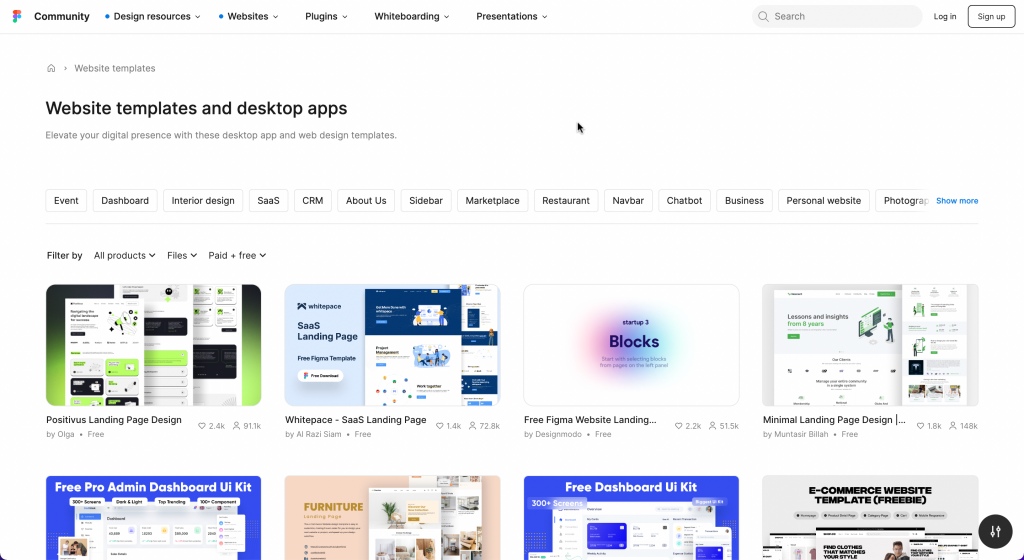Click Website templates breadcrumb
Screen dimensions: 1024x560
pyautogui.click(x=114, y=68)
